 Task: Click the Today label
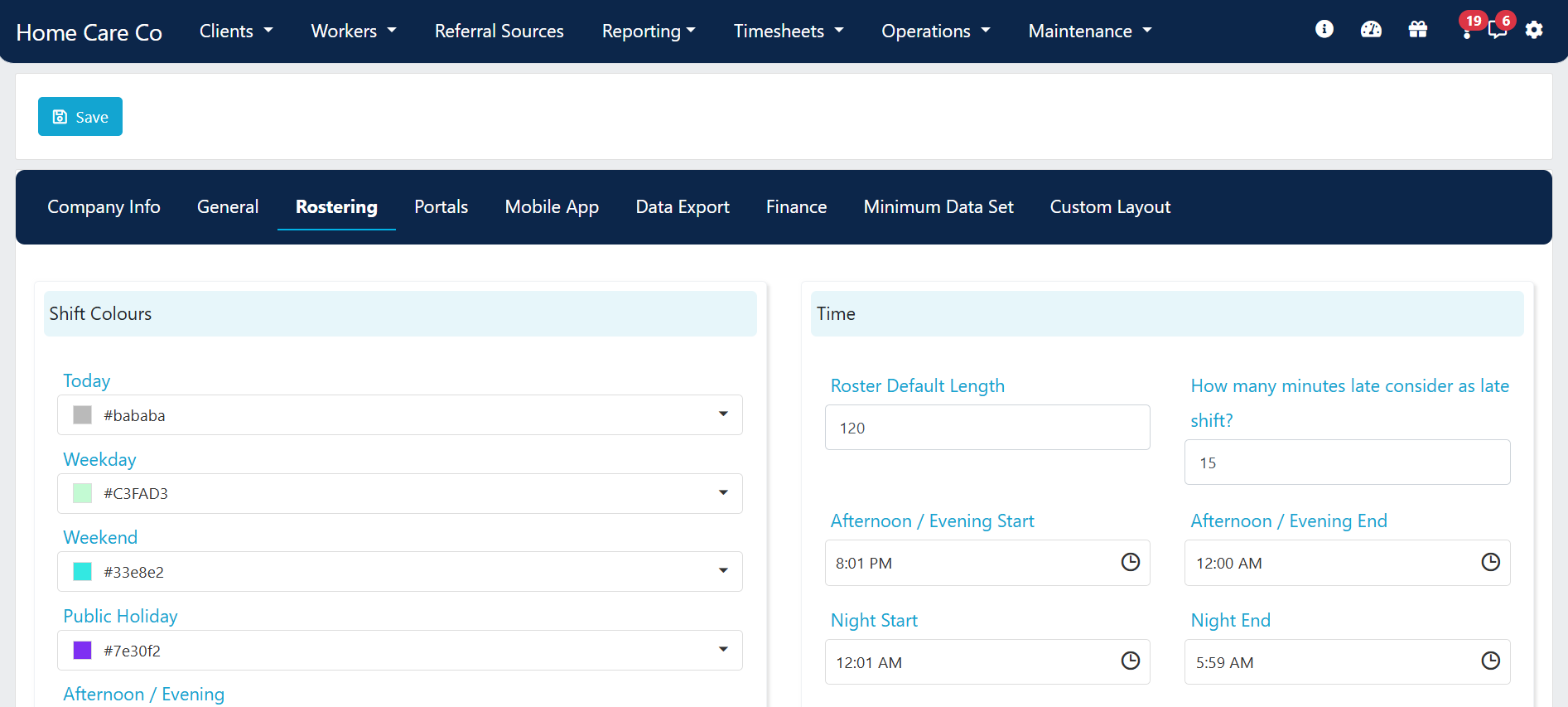tap(86, 380)
